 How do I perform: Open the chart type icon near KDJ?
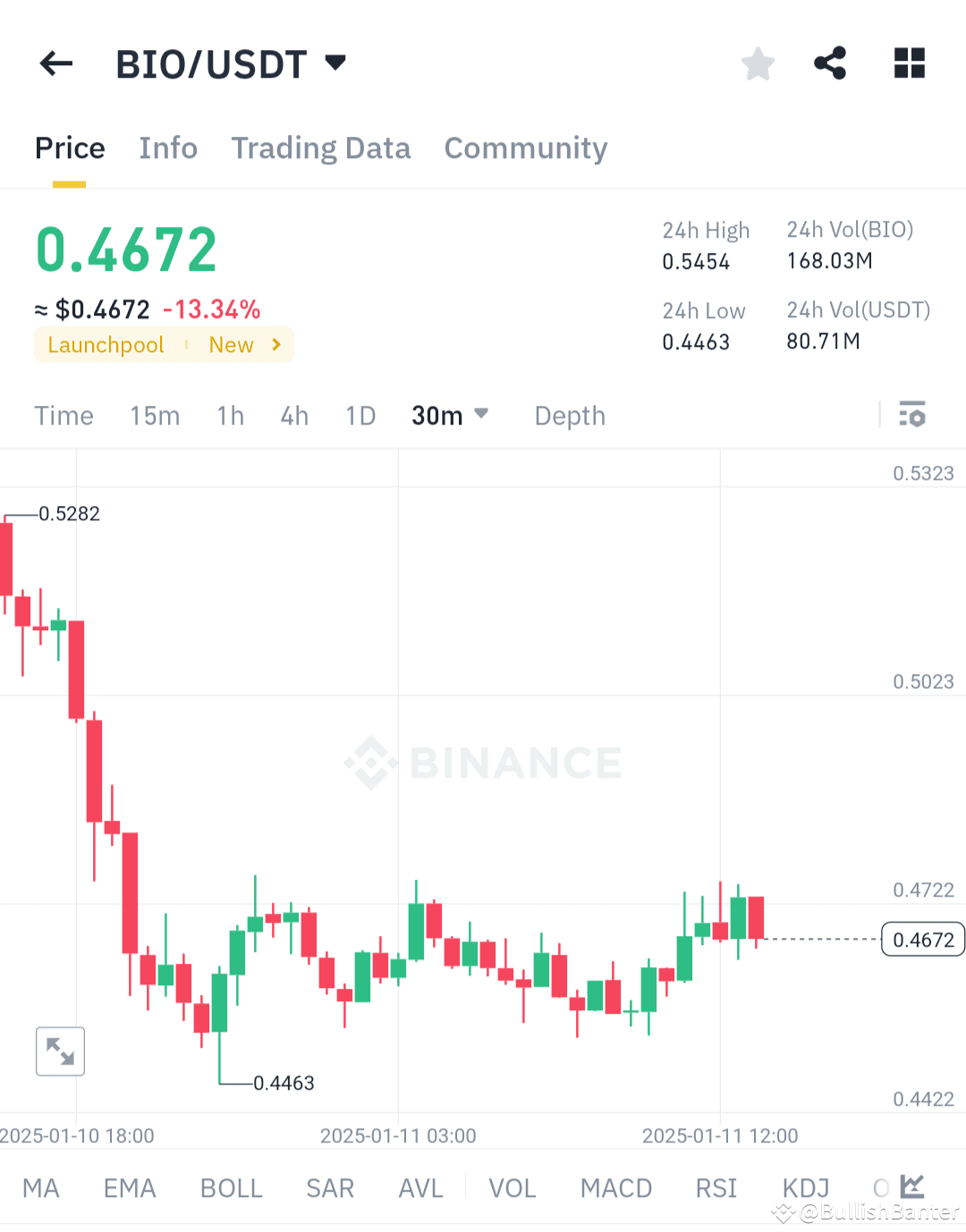(911, 1186)
